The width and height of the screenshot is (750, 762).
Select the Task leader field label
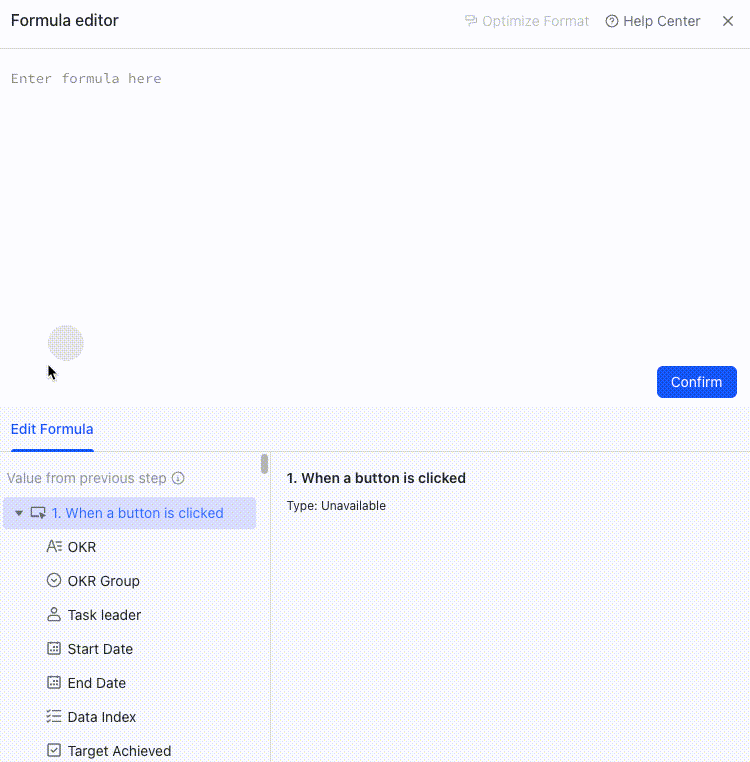pos(104,615)
